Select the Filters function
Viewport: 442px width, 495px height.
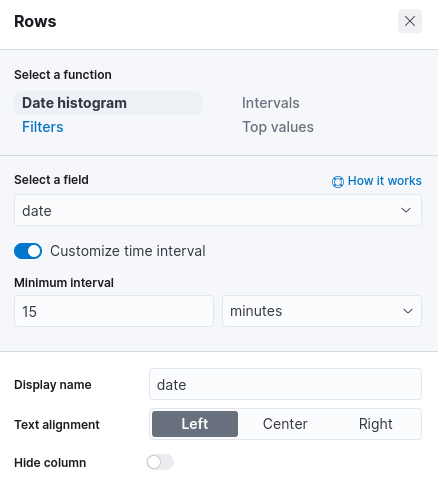pyautogui.click(x=43, y=127)
